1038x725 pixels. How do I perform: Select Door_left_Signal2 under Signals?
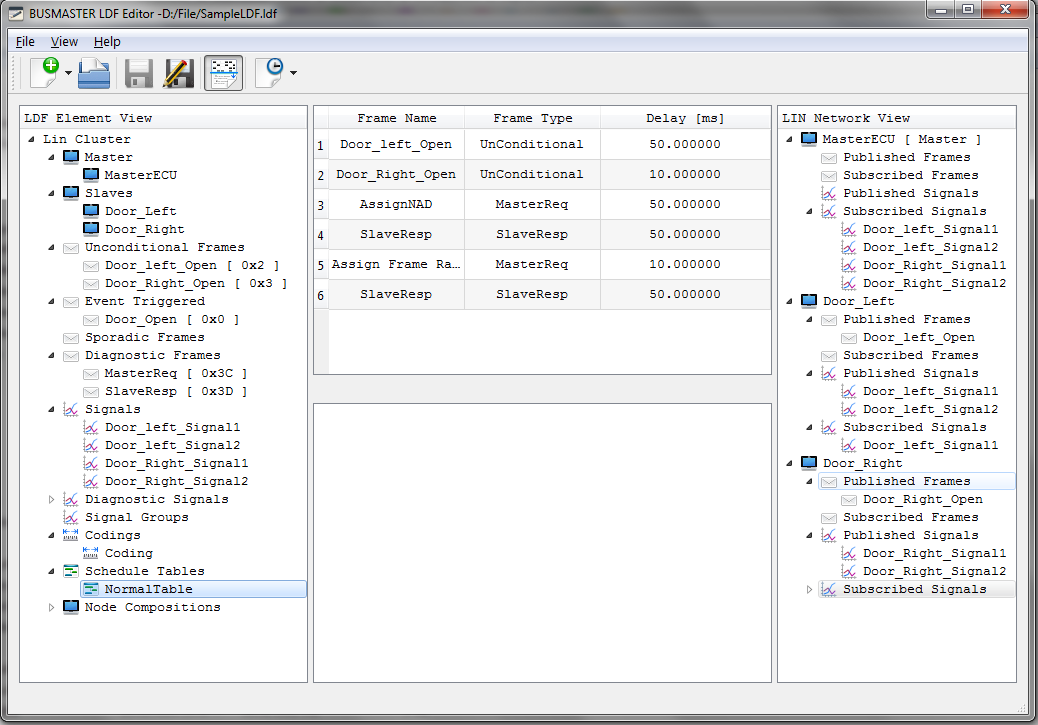[x=173, y=446]
